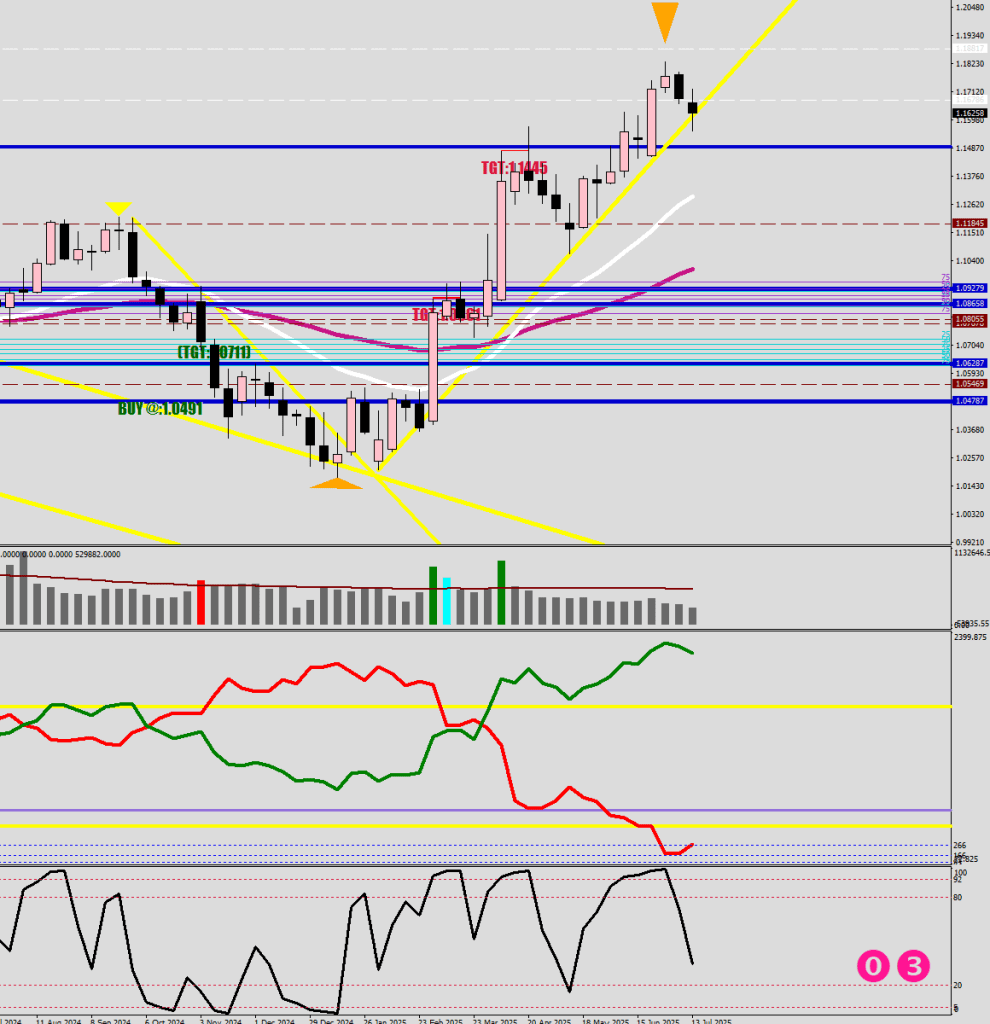Click the black current price tag 1.16258
990x1024 pixels.
[968, 114]
